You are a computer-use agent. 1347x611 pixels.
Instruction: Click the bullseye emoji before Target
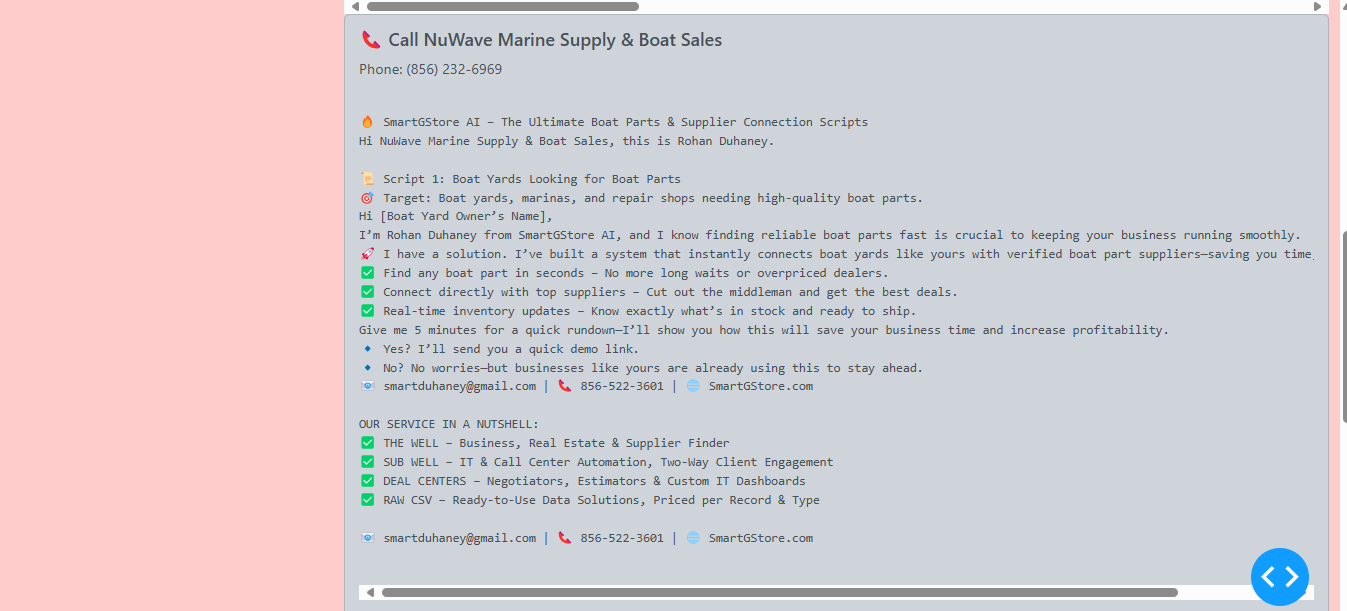(x=367, y=198)
